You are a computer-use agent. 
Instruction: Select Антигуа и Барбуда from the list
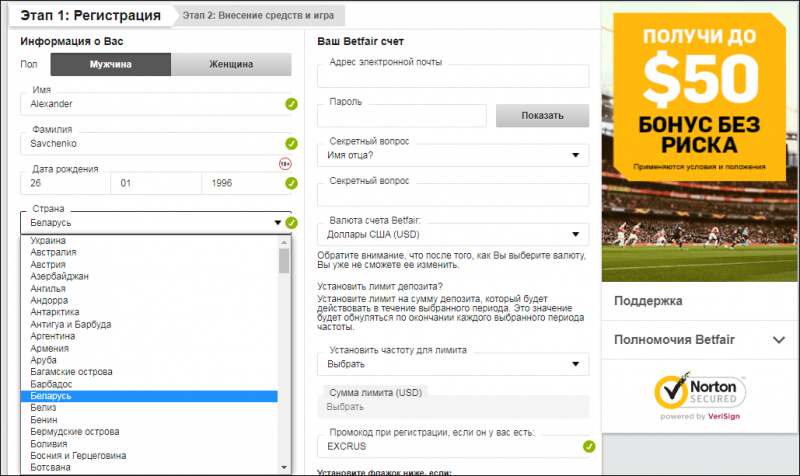point(149,324)
